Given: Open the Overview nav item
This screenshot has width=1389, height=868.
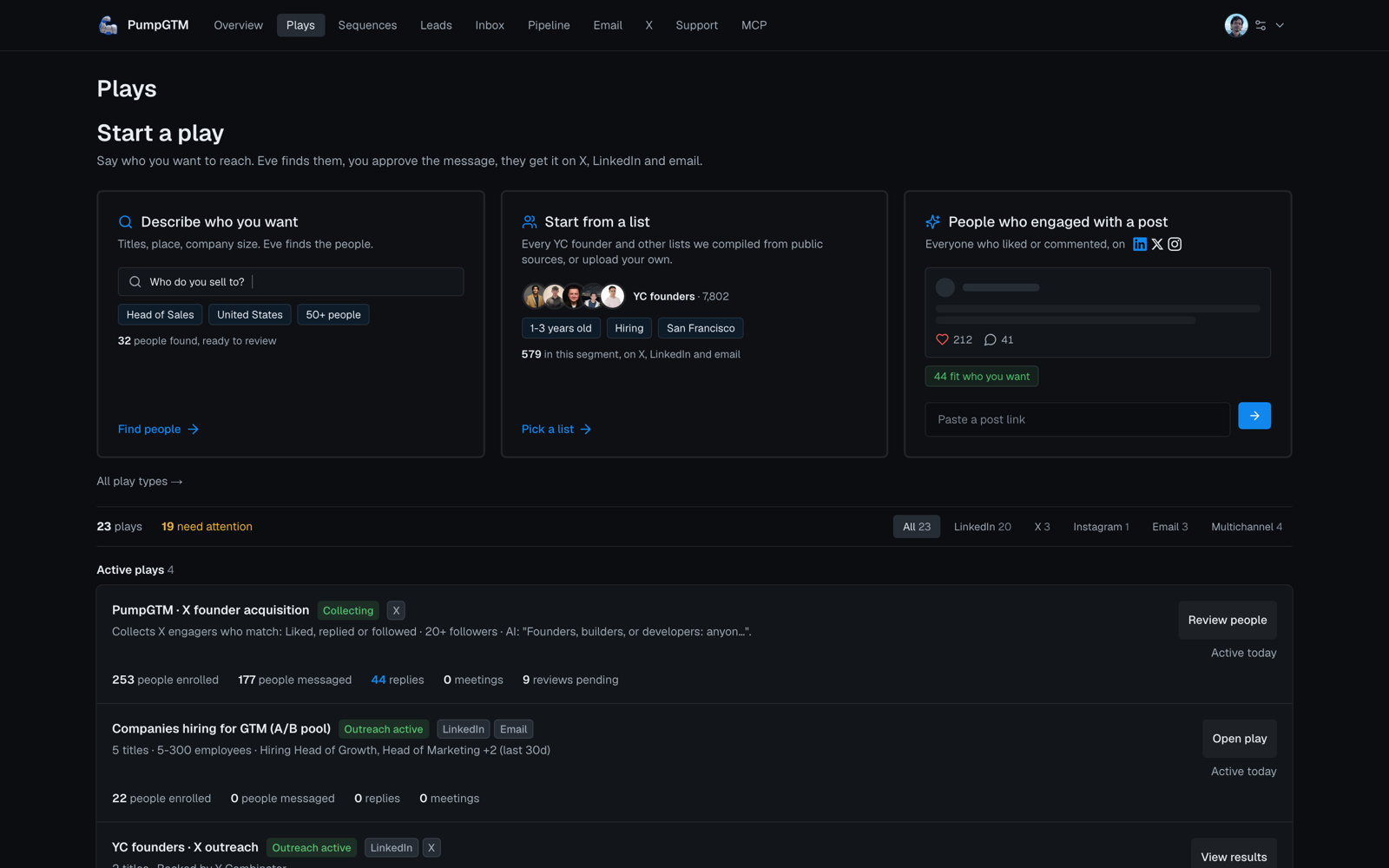Looking at the screenshot, I should [x=238, y=25].
